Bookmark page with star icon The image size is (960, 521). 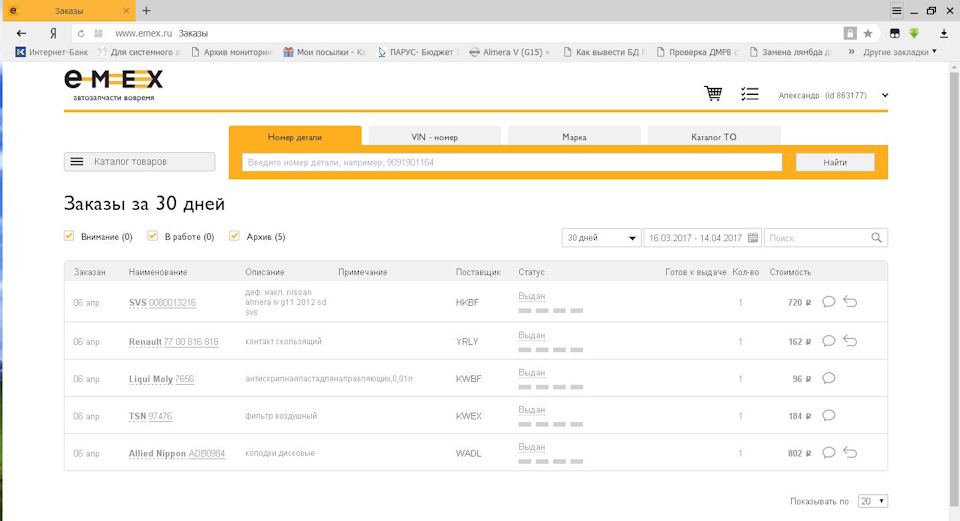click(x=868, y=34)
